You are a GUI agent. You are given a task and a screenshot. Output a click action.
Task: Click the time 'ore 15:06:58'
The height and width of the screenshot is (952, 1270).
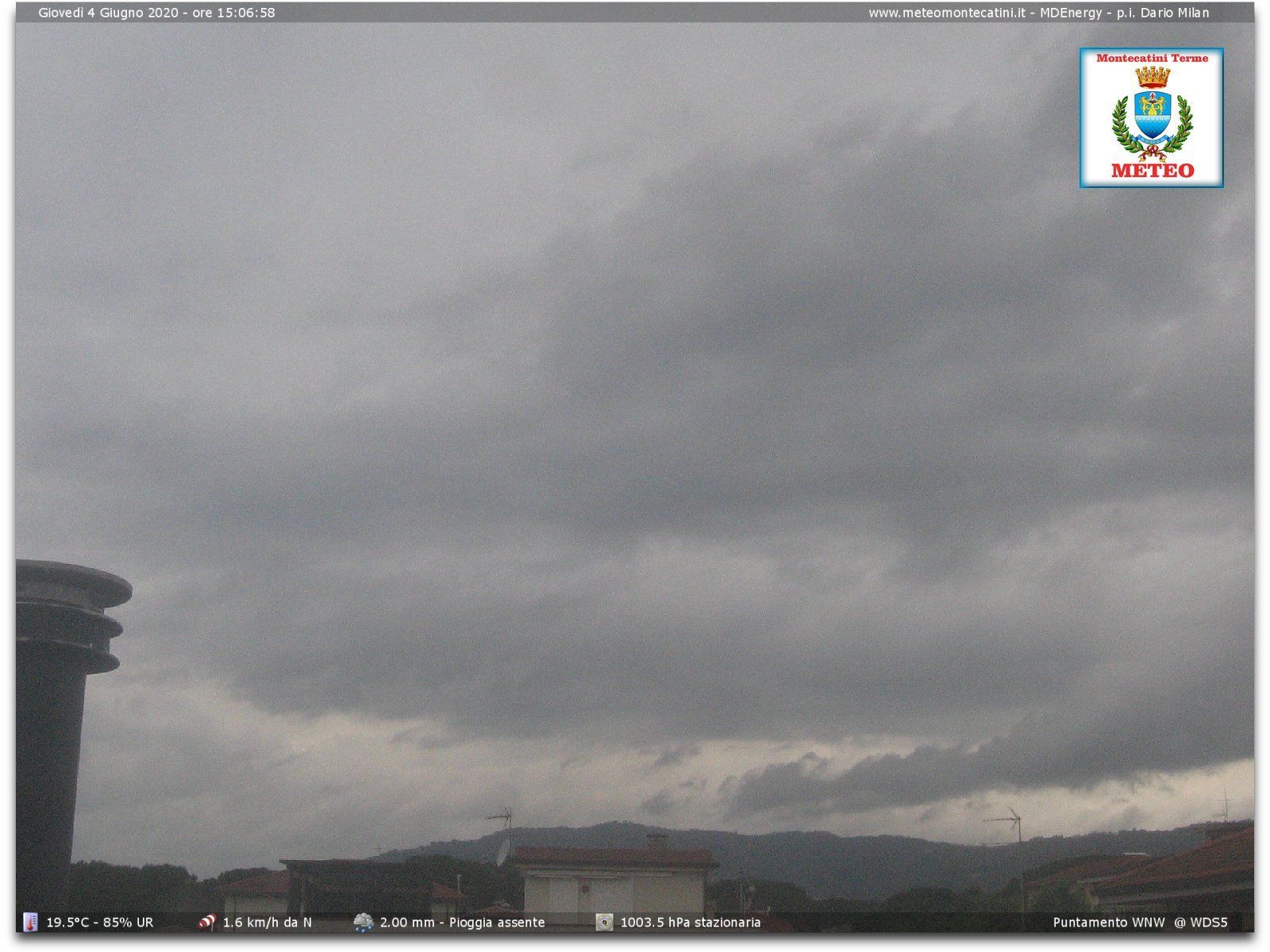234,13
